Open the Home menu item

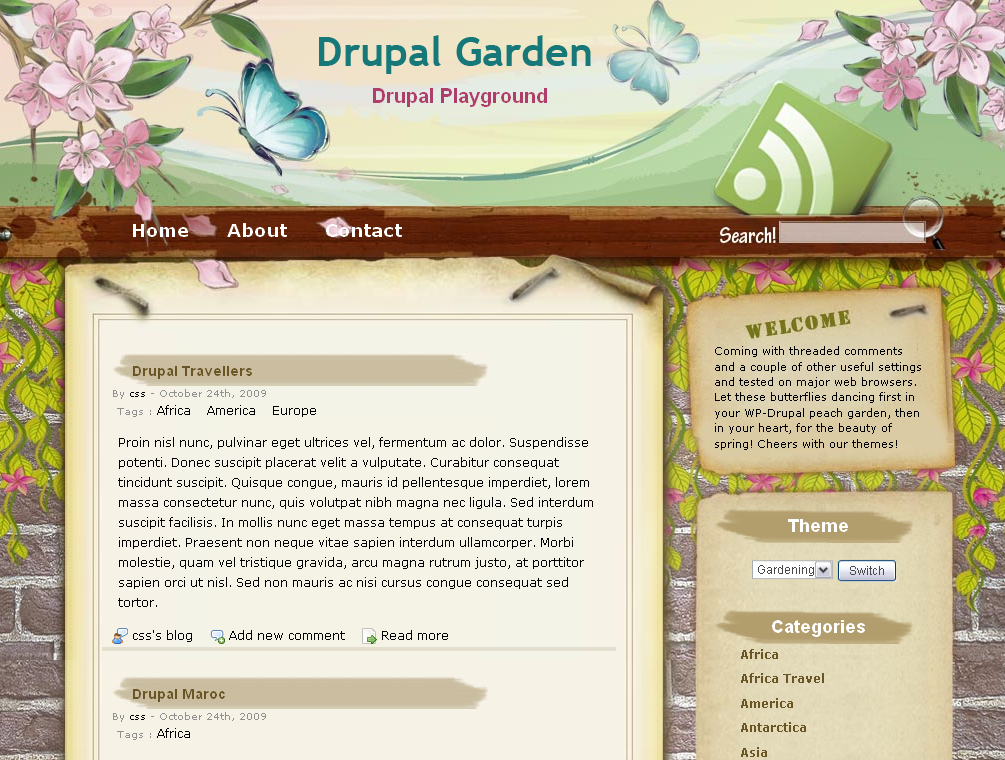pyautogui.click(x=160, y=231)
